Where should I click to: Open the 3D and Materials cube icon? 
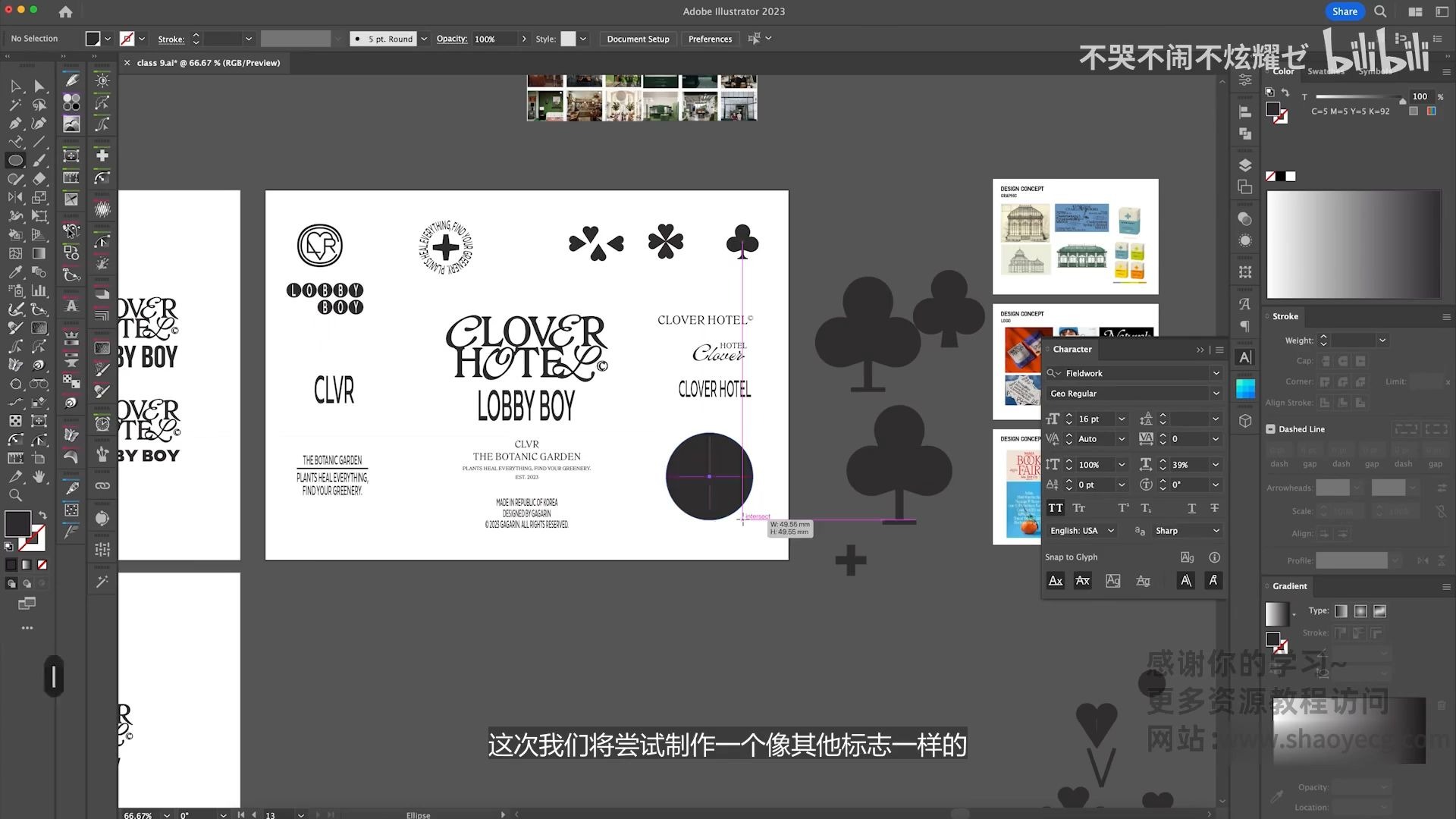point(1244,420)
